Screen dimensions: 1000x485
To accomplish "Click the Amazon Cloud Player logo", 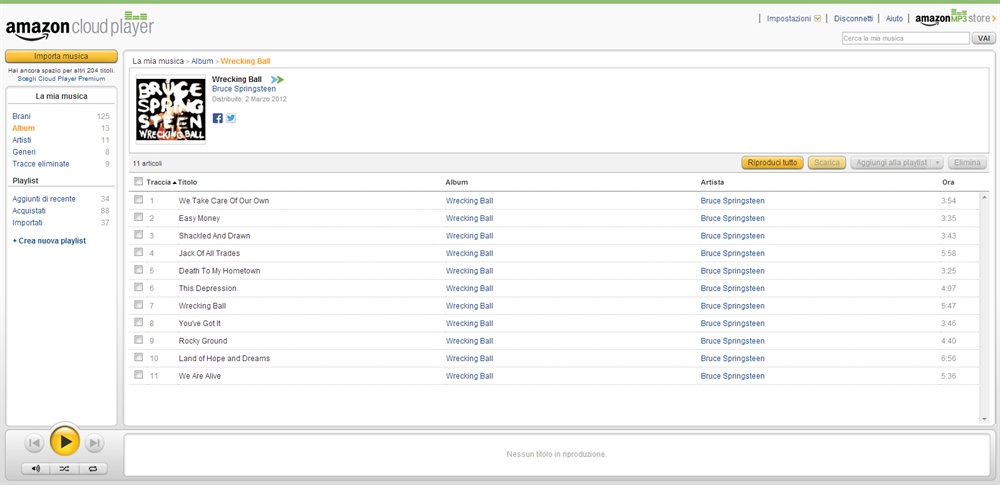I will click(x=80, y=26).
